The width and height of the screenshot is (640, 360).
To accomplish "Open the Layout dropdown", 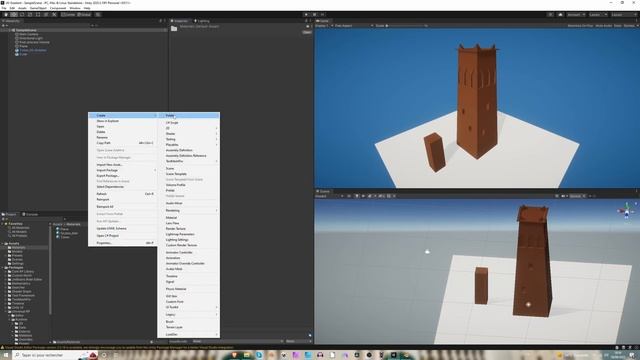I will tap(624, 14).
